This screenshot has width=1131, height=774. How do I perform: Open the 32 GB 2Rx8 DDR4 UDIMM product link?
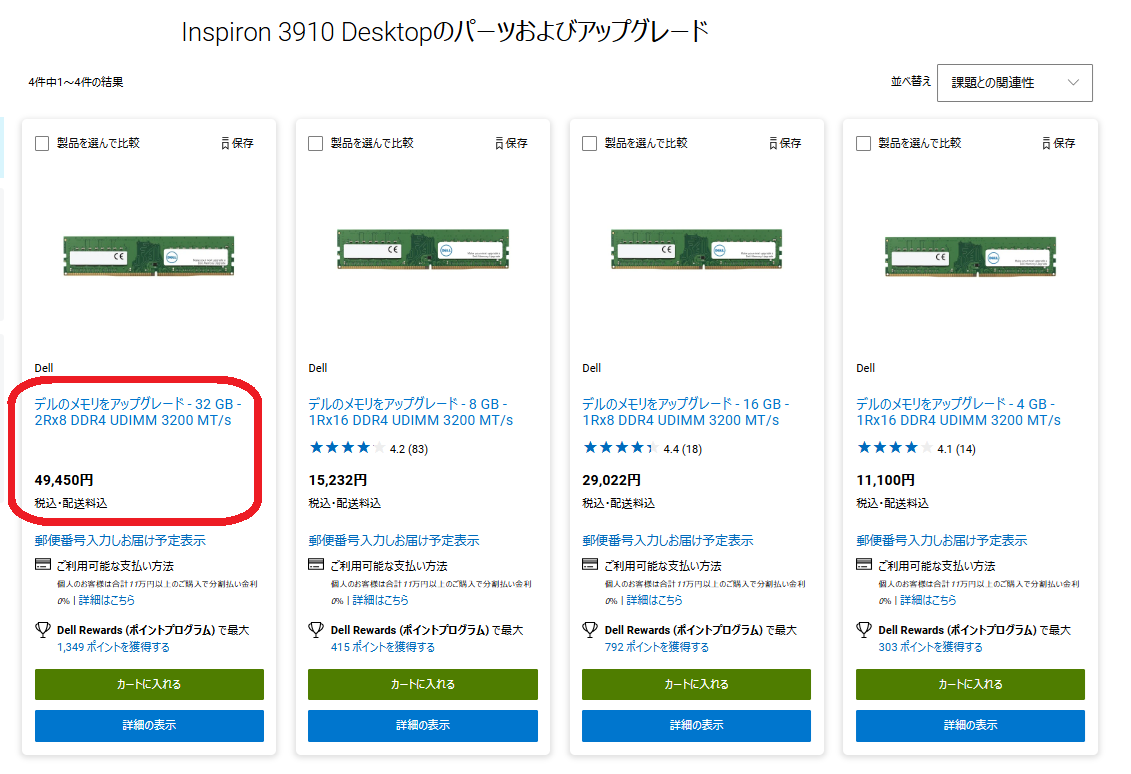[x=138, y=412]
